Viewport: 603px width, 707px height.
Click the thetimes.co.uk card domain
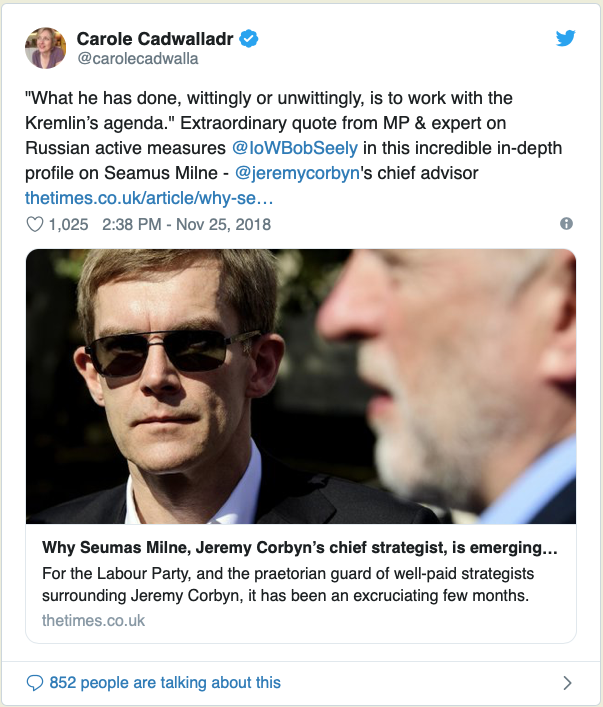tap(93, 620)
